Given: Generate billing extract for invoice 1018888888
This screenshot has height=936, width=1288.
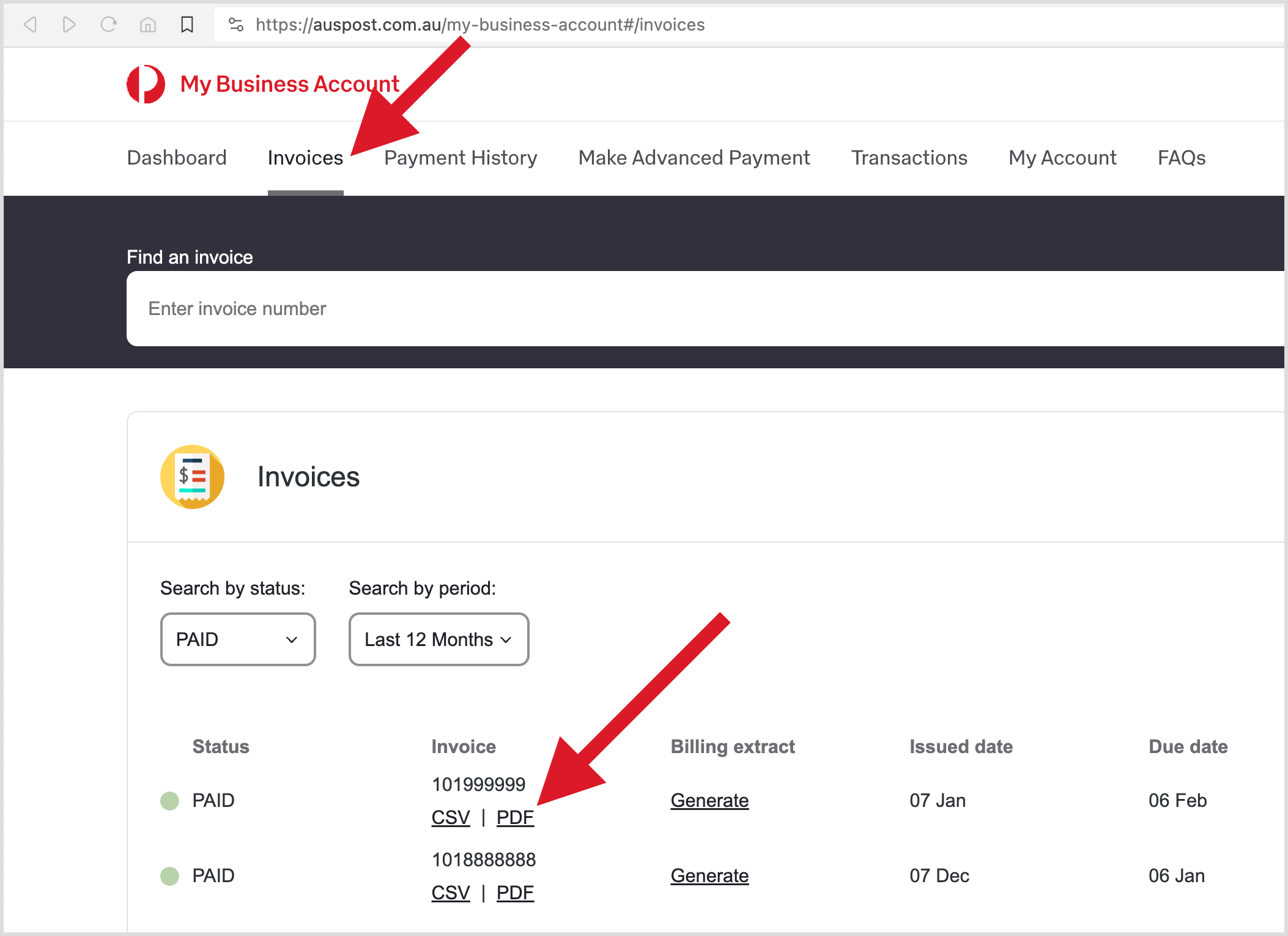Looking at the screenshot, I should 709,875.
